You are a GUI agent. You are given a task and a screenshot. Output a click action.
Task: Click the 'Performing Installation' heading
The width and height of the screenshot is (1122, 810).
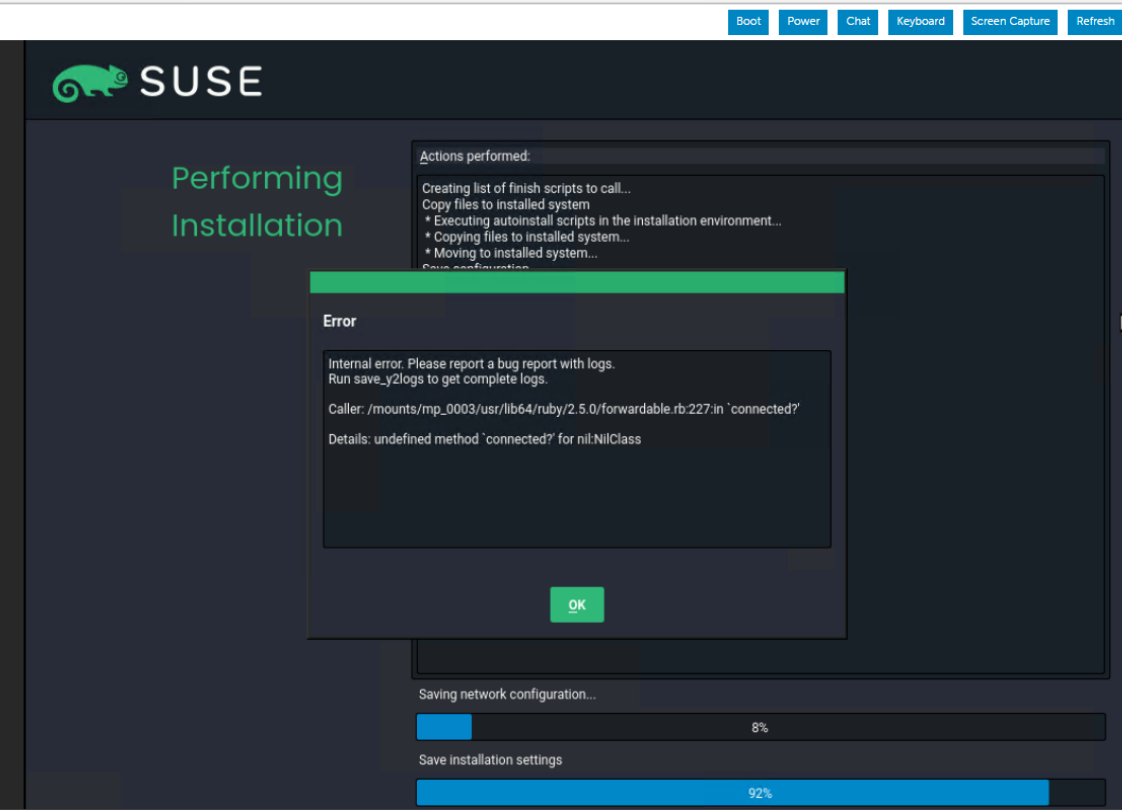257,202
